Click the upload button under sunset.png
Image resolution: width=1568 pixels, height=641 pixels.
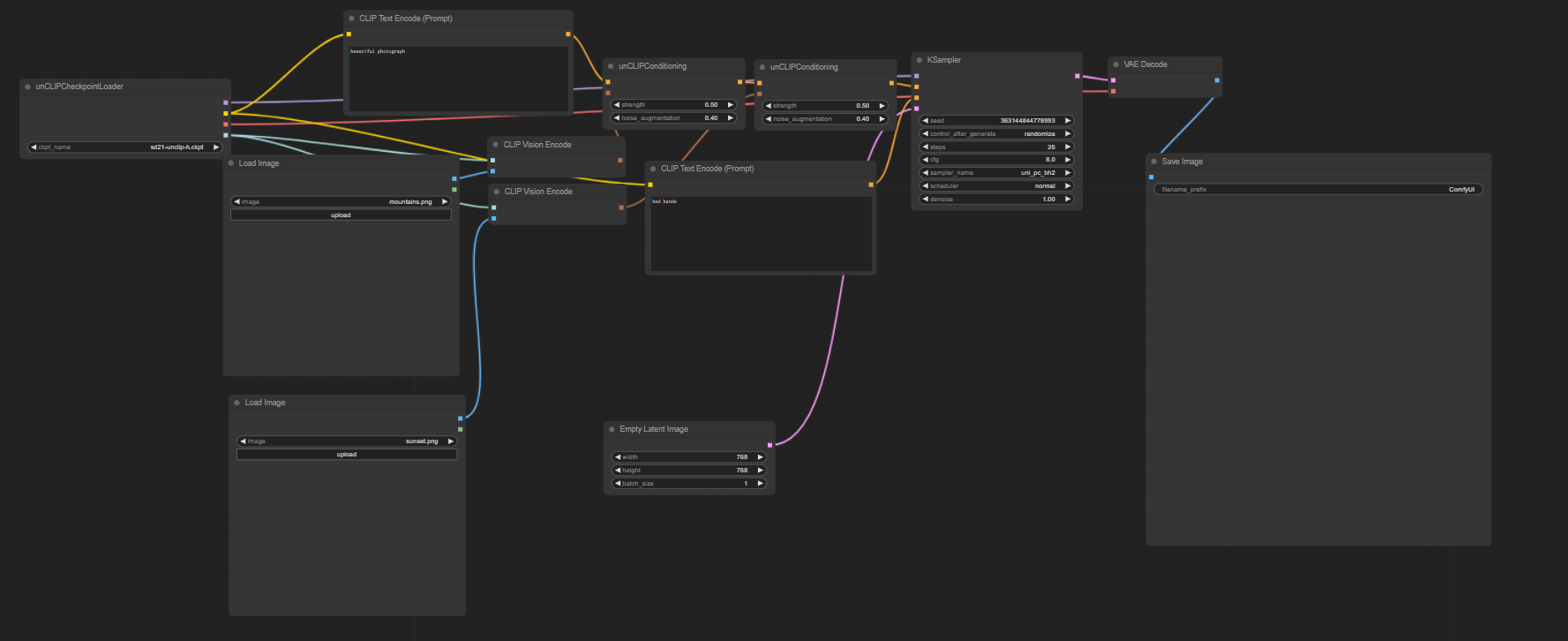click(347, 455)
